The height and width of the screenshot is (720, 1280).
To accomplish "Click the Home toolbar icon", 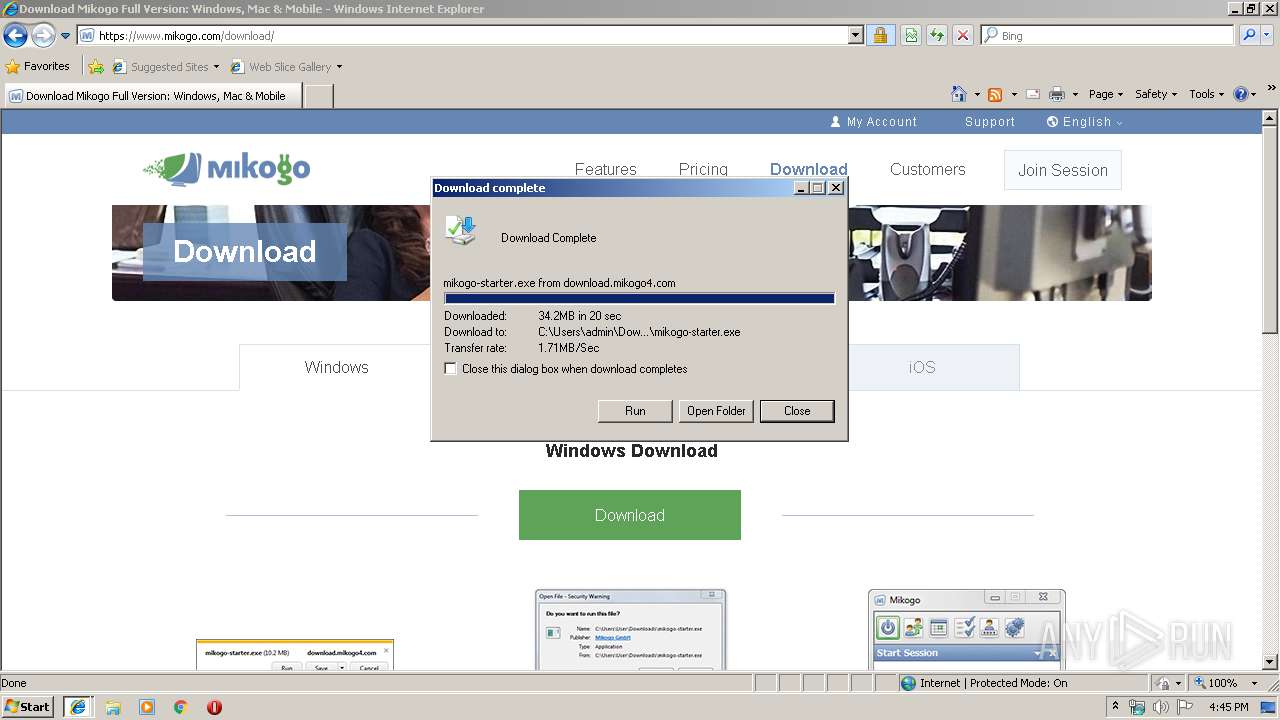I will click(x=959, y=94).
